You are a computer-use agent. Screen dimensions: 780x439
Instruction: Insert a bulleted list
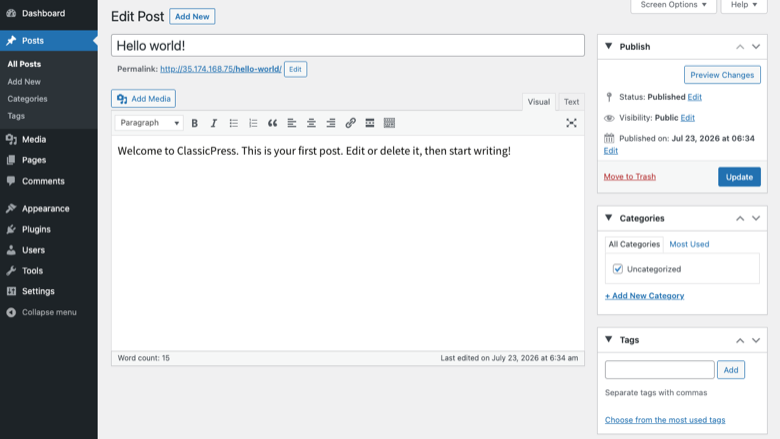tap(233, 123)
